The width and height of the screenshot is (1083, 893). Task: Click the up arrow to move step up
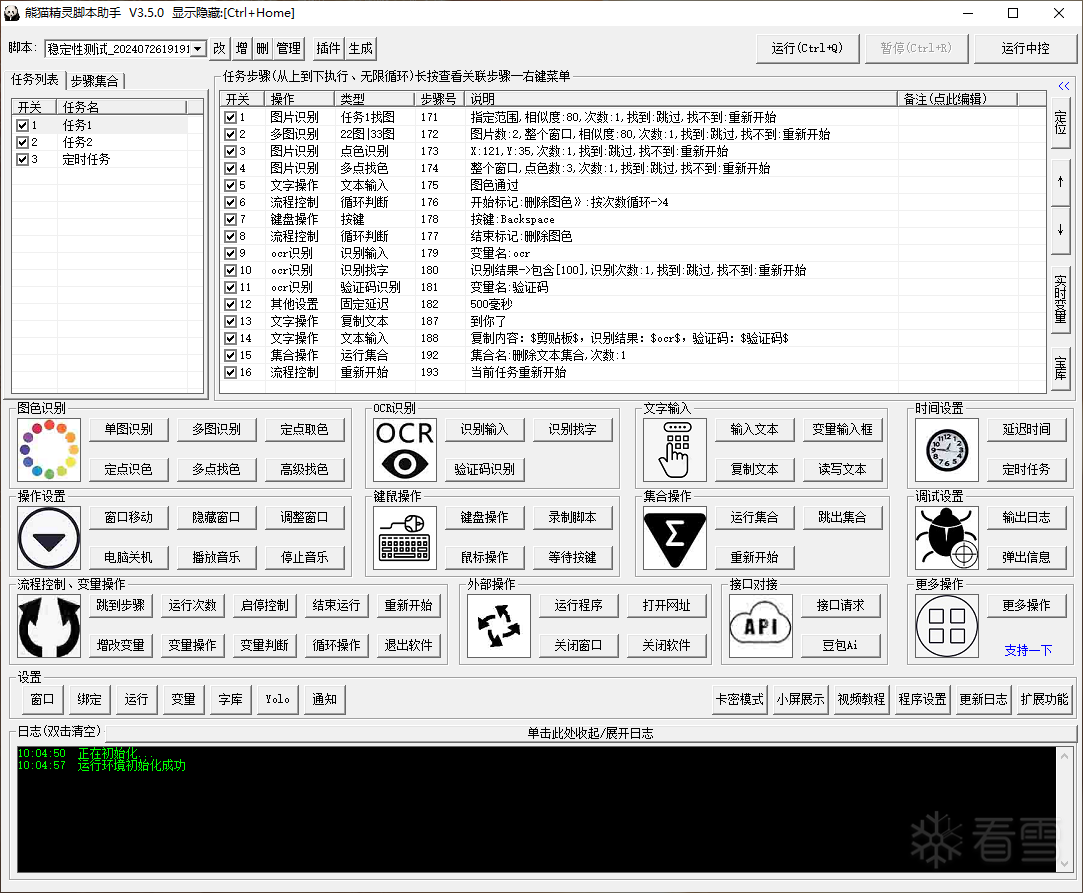pyautogui.click(x=1060, y=182)
